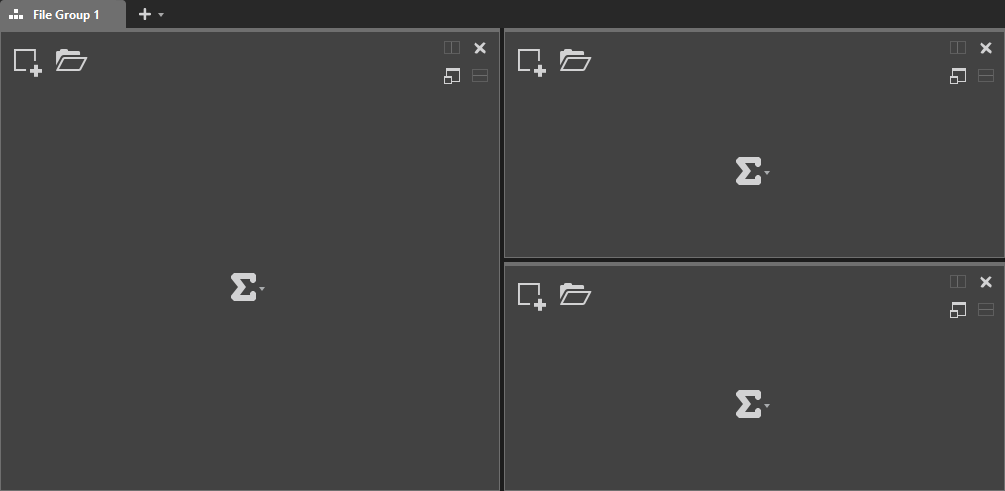Click Sigma icon in top-right pane
The image size is (1005, 491).
748,171
